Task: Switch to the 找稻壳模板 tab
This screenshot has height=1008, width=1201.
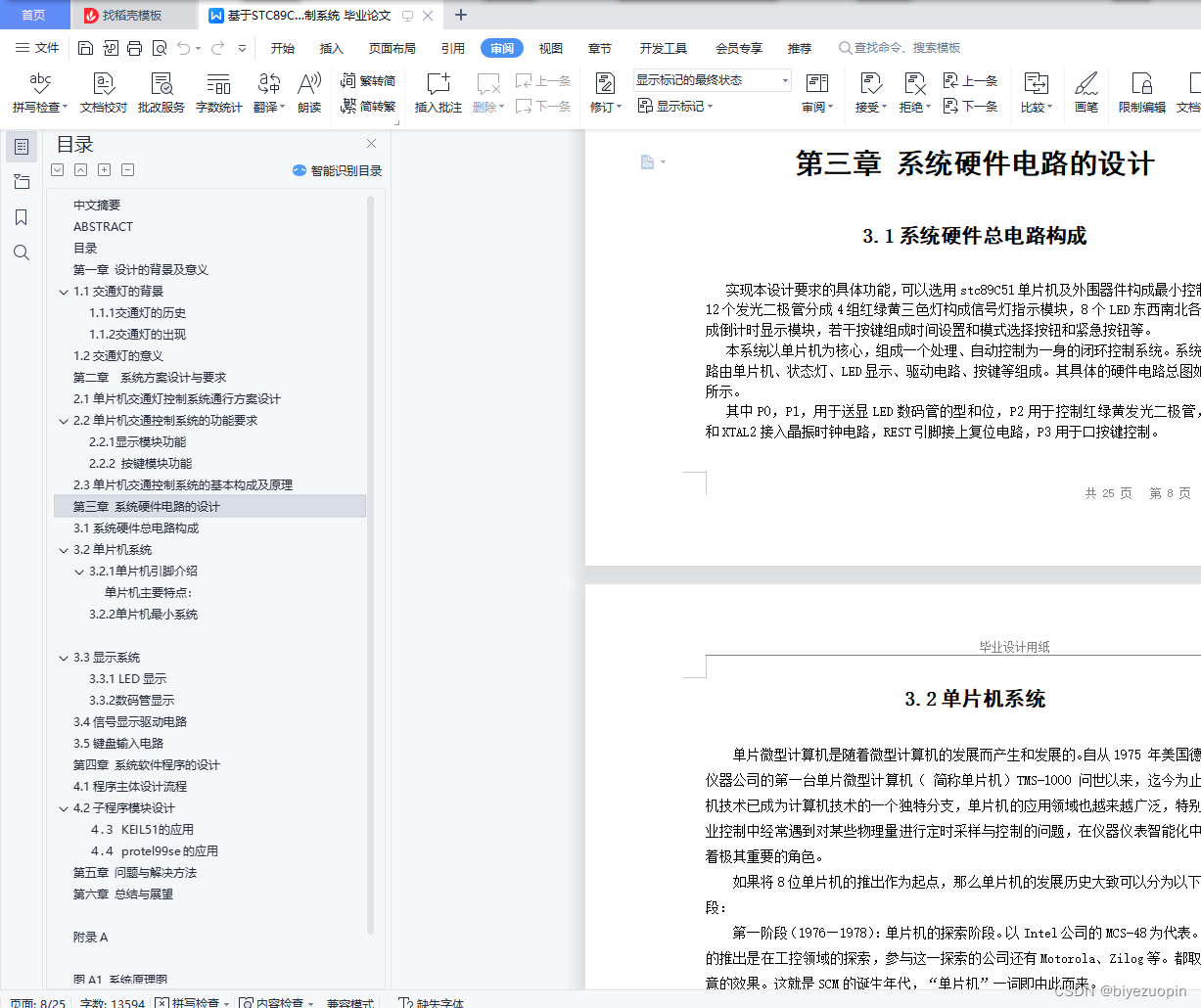Action: coord(132,15)
